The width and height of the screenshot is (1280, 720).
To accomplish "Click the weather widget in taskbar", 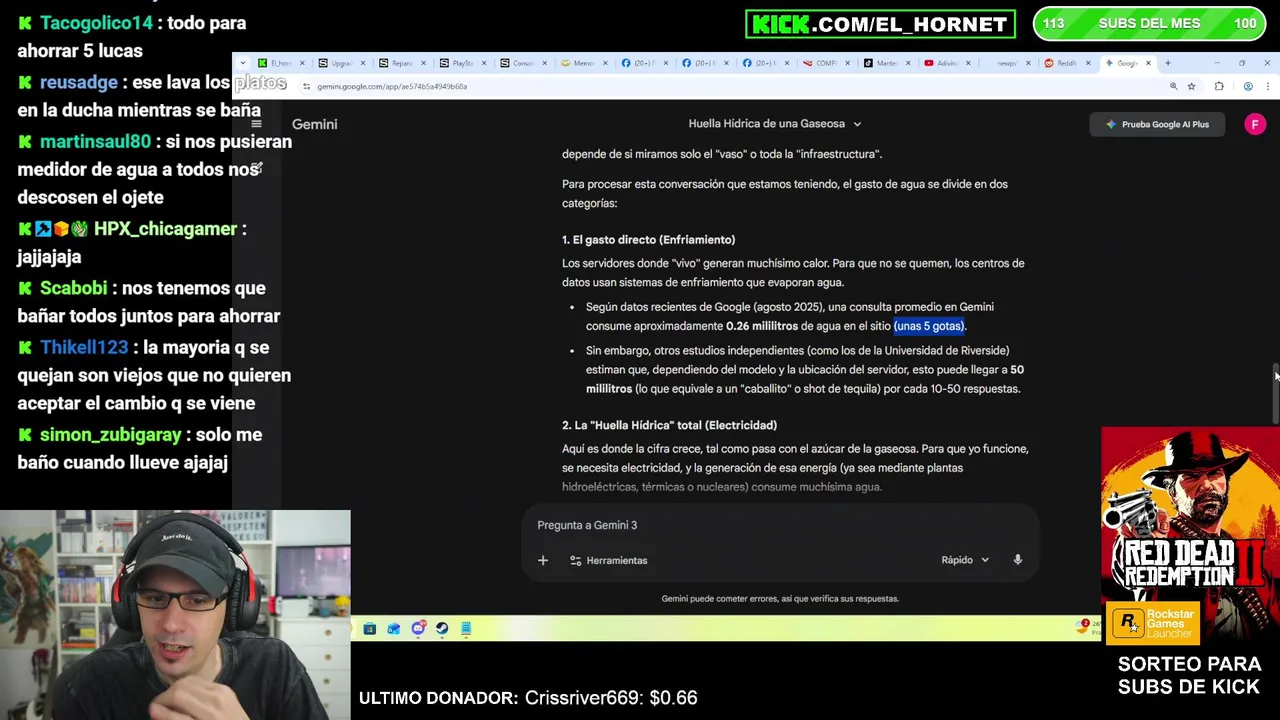I will click(1090, 627).
